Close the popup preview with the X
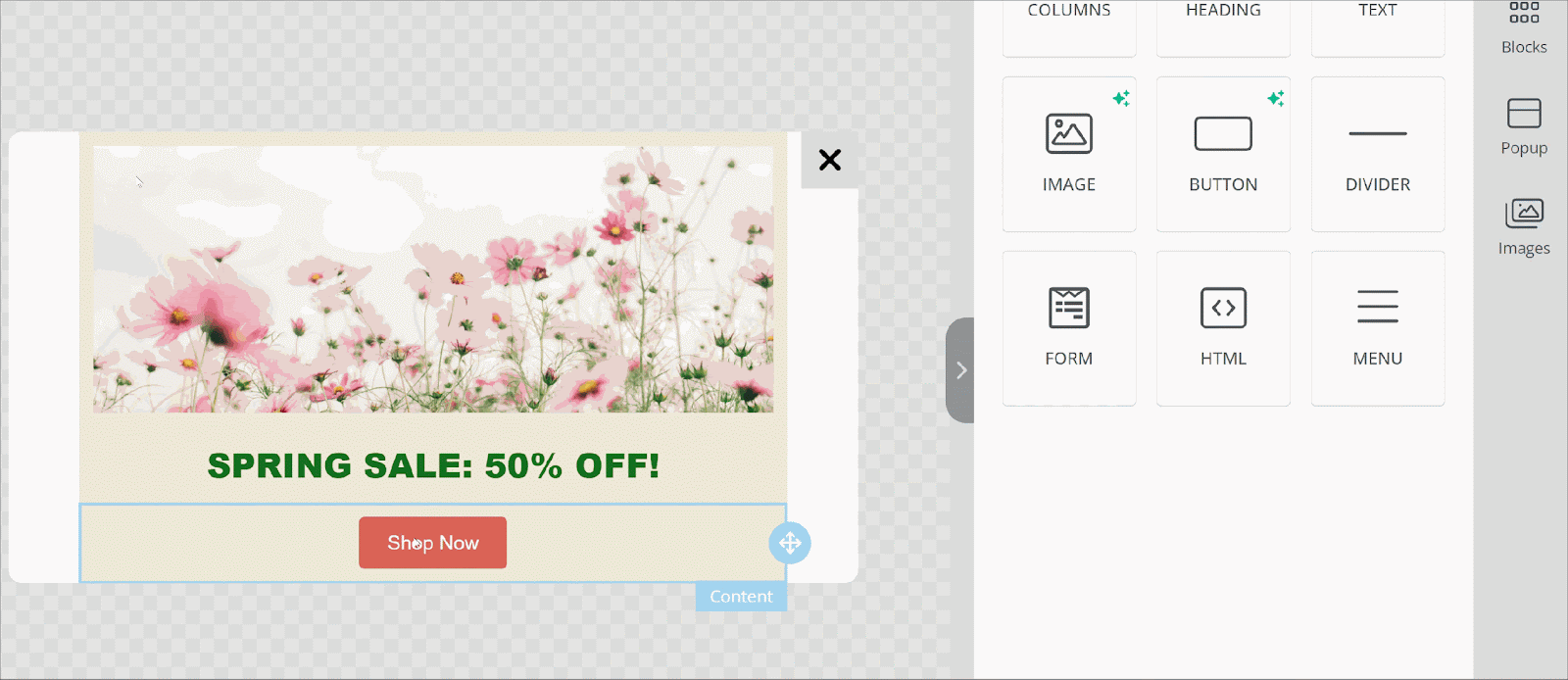 [830, 160]
